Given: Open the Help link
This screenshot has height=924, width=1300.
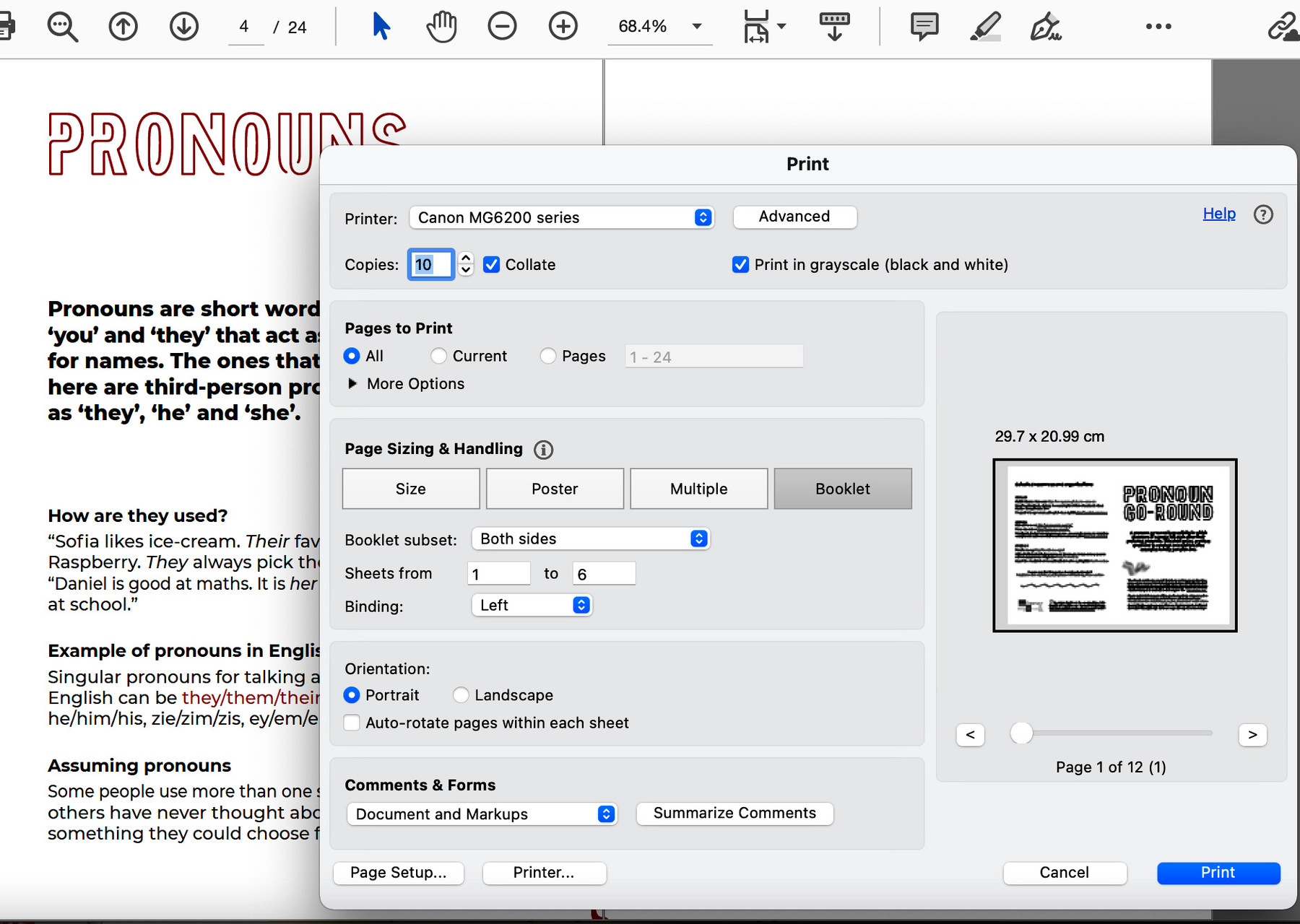Looking at the screenshot, I should point(1219,214).
